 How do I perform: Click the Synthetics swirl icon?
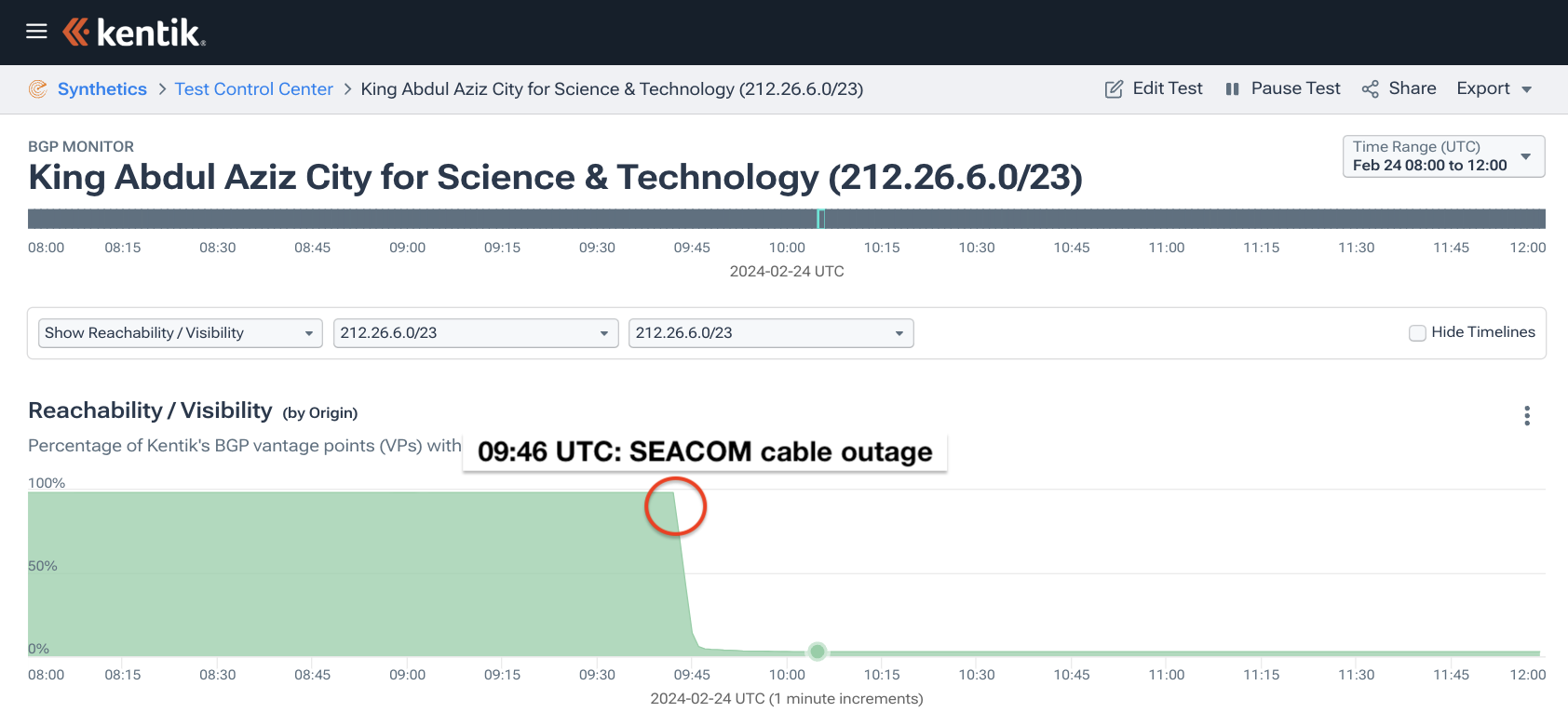coord(38,89)
